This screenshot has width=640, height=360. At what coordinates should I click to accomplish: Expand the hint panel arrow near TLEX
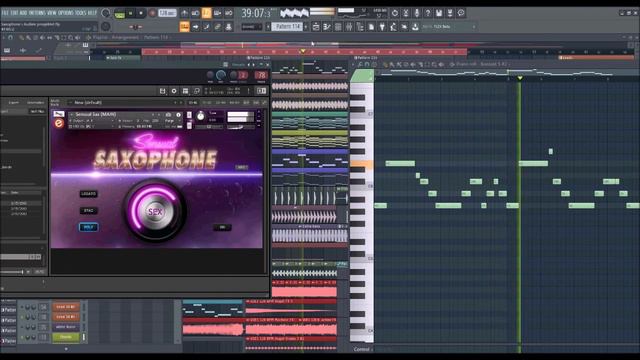474,27
